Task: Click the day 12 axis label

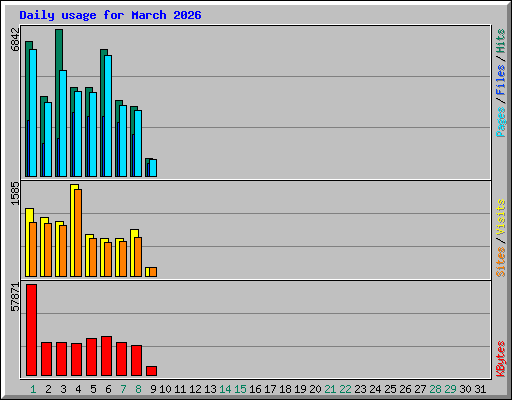Action: pos(195,389)
